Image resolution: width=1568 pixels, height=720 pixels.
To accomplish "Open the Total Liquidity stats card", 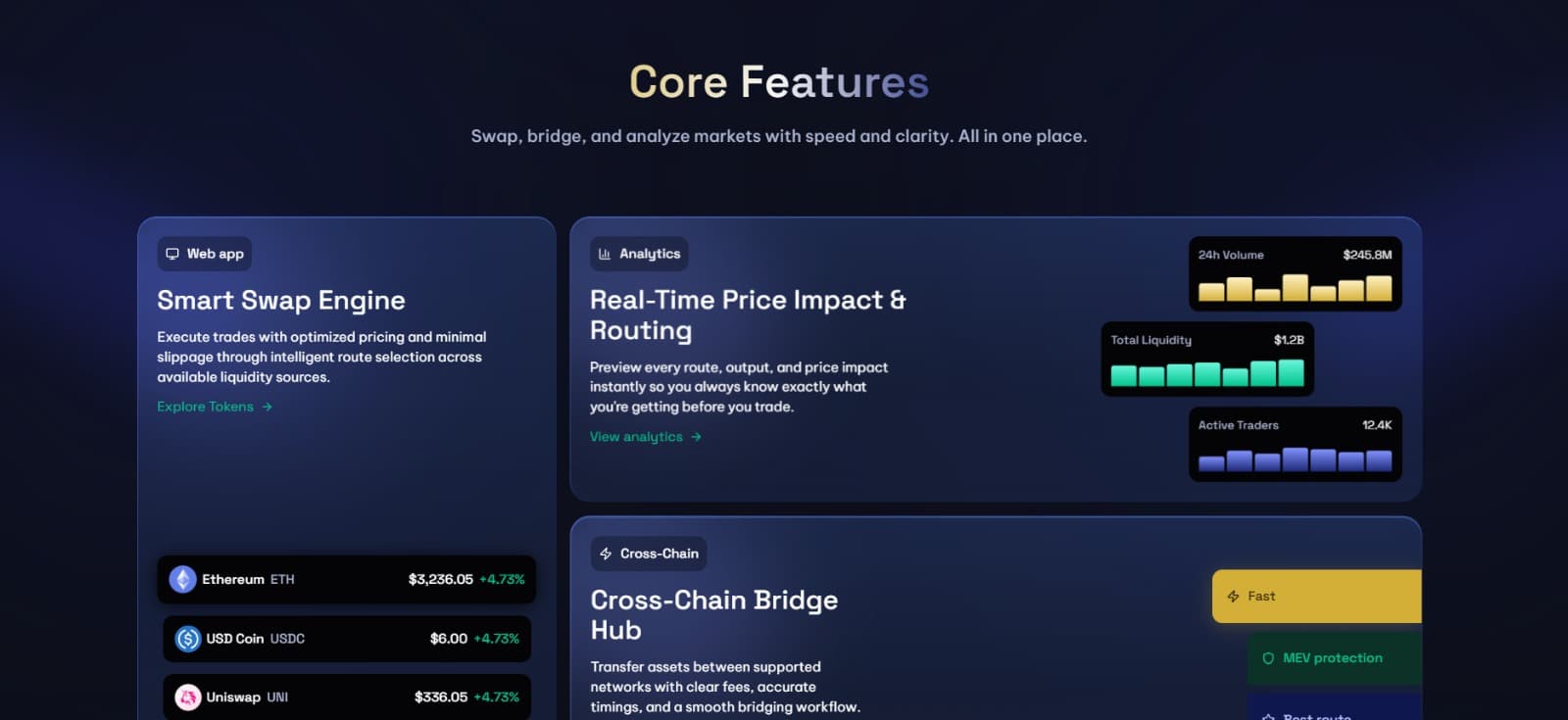I will (x=1206, y=359).
